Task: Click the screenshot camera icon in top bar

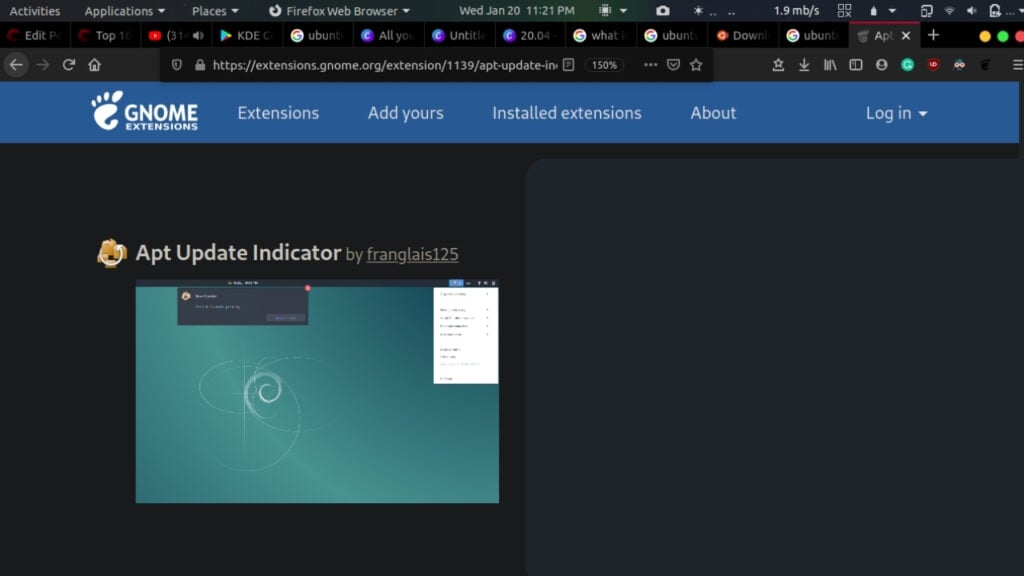Action: [x=663, y=10]
